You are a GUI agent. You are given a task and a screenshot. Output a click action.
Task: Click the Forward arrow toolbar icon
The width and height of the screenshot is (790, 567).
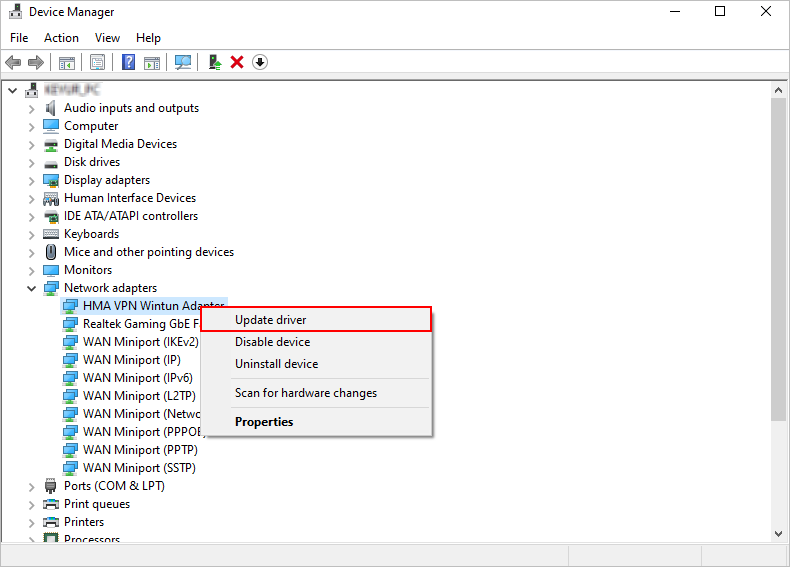pyautogui.click(x=36, y=62)
